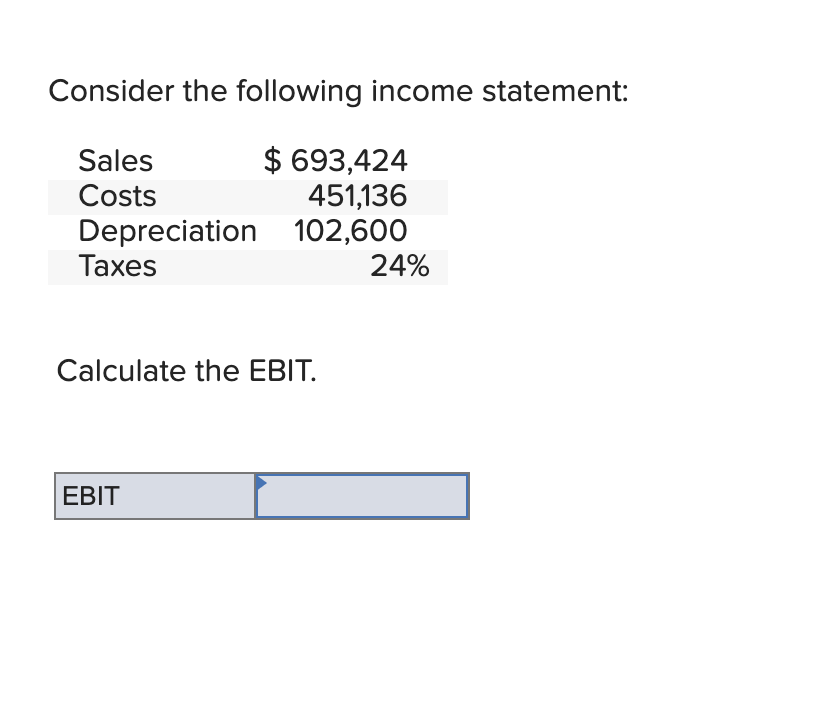
Task: Click the $ 693,424 sales value
Action: 335,161
